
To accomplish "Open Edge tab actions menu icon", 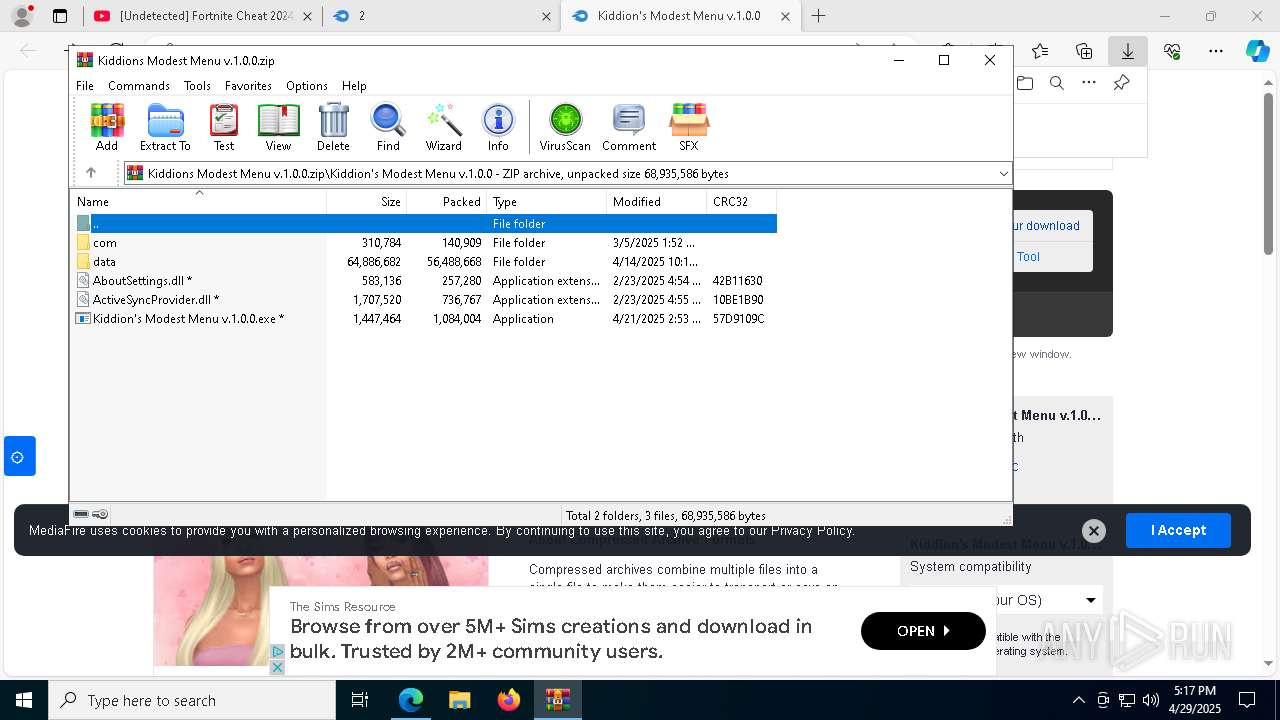I will point(60,16).
